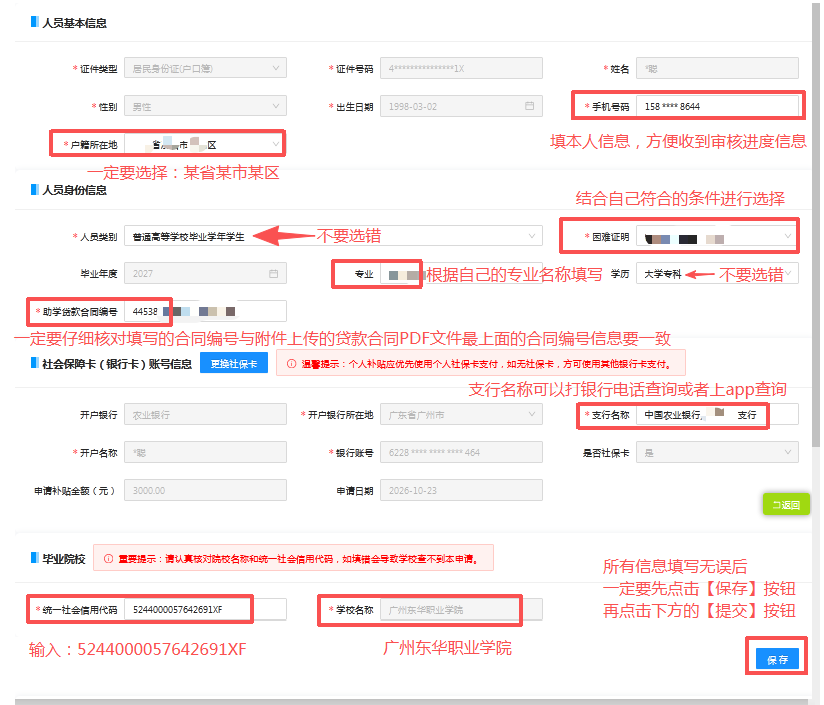Open the 证件类型 dropdown
The width and height of the screenshot is (824, 705).
[205, 68]
